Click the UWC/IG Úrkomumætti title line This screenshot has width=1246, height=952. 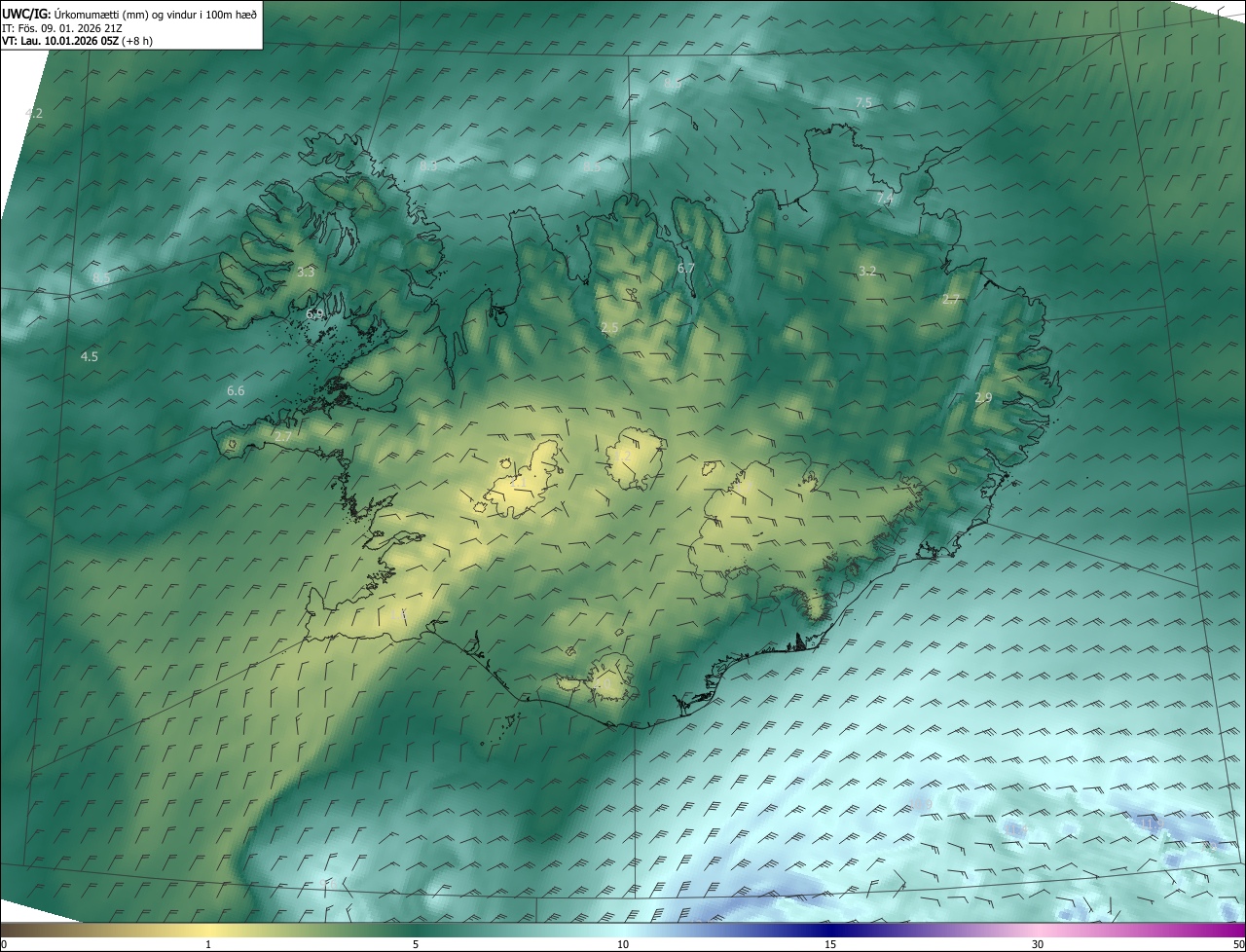(129, 14)
